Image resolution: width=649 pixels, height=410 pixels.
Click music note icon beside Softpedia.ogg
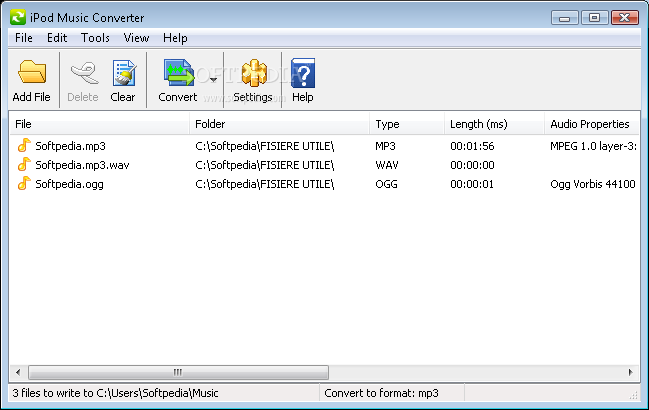[x=24, y=183]
